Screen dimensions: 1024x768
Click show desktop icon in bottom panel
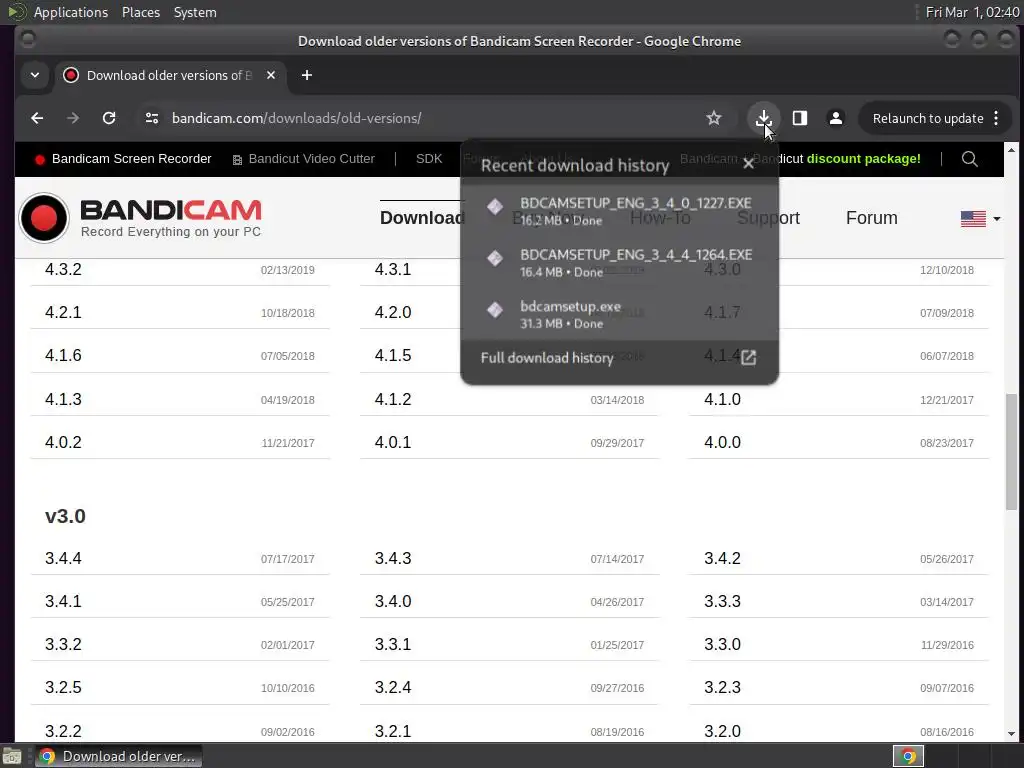click(x=11, y=756)
